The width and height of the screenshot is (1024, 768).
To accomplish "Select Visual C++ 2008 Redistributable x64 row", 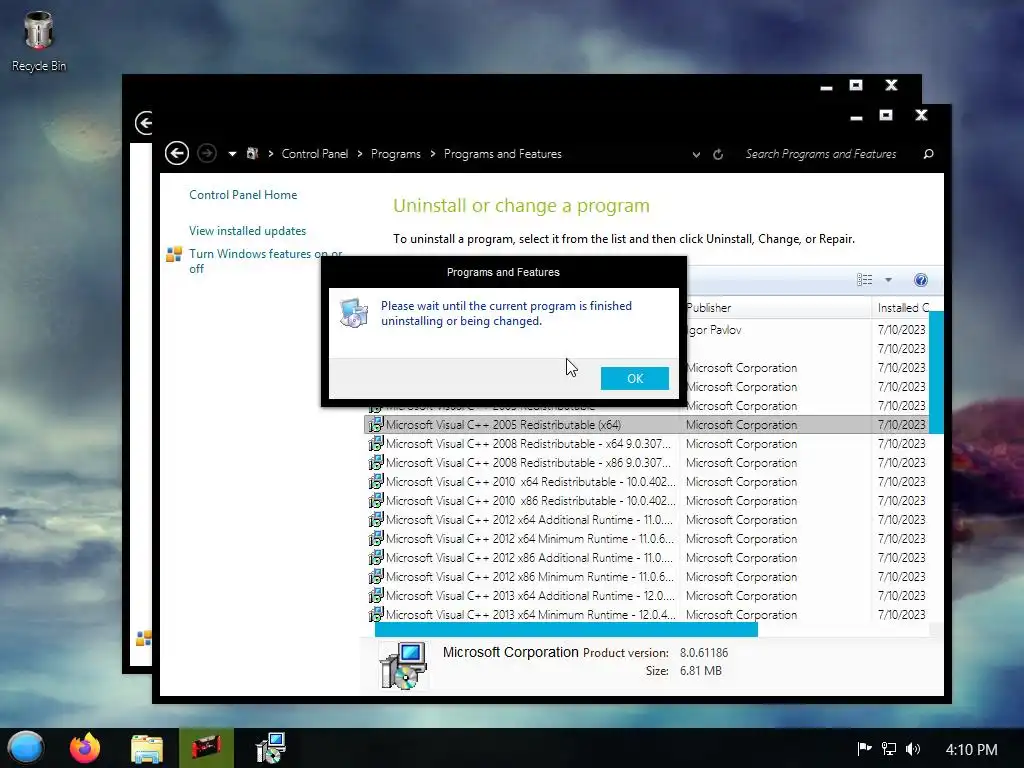I will pyautogui.click(x=646, y=443).
